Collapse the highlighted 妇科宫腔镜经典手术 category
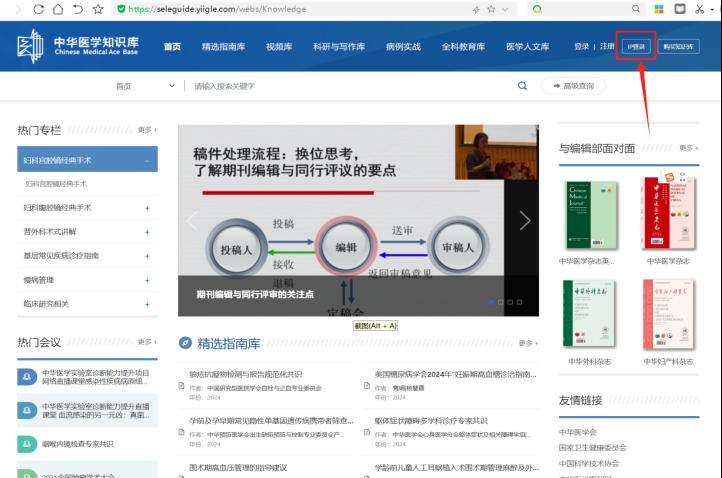Viewport: 722px width, 478px height. (x=147, y=160)
